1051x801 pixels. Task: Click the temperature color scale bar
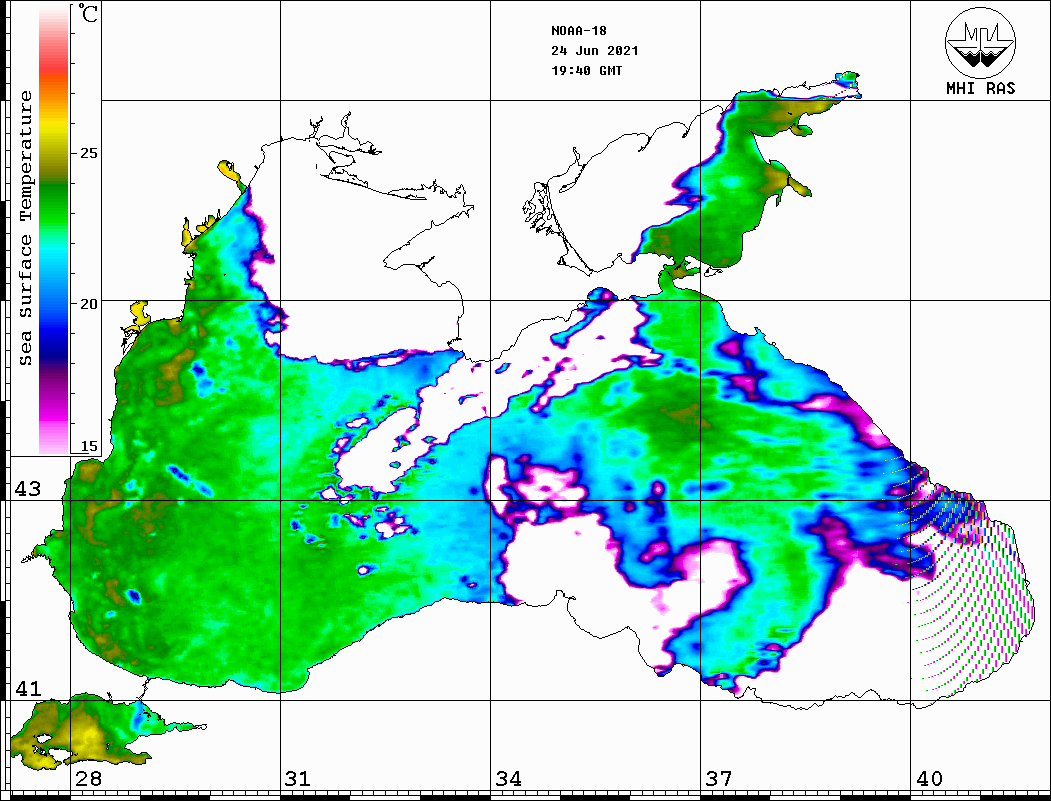[x=54, y=230]
